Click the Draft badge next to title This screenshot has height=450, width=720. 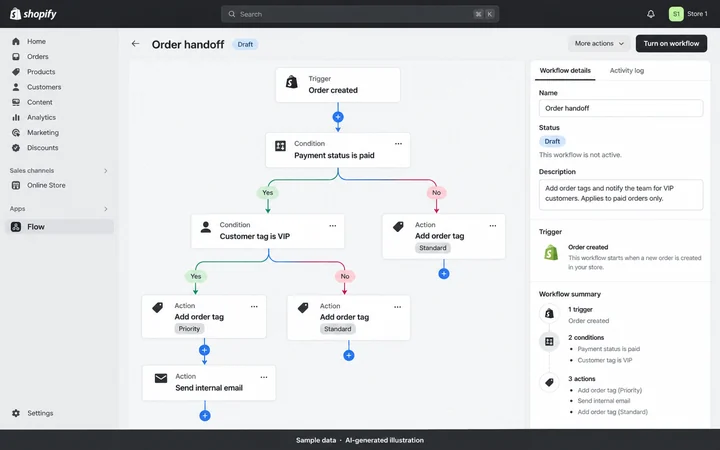pos(245,45)
